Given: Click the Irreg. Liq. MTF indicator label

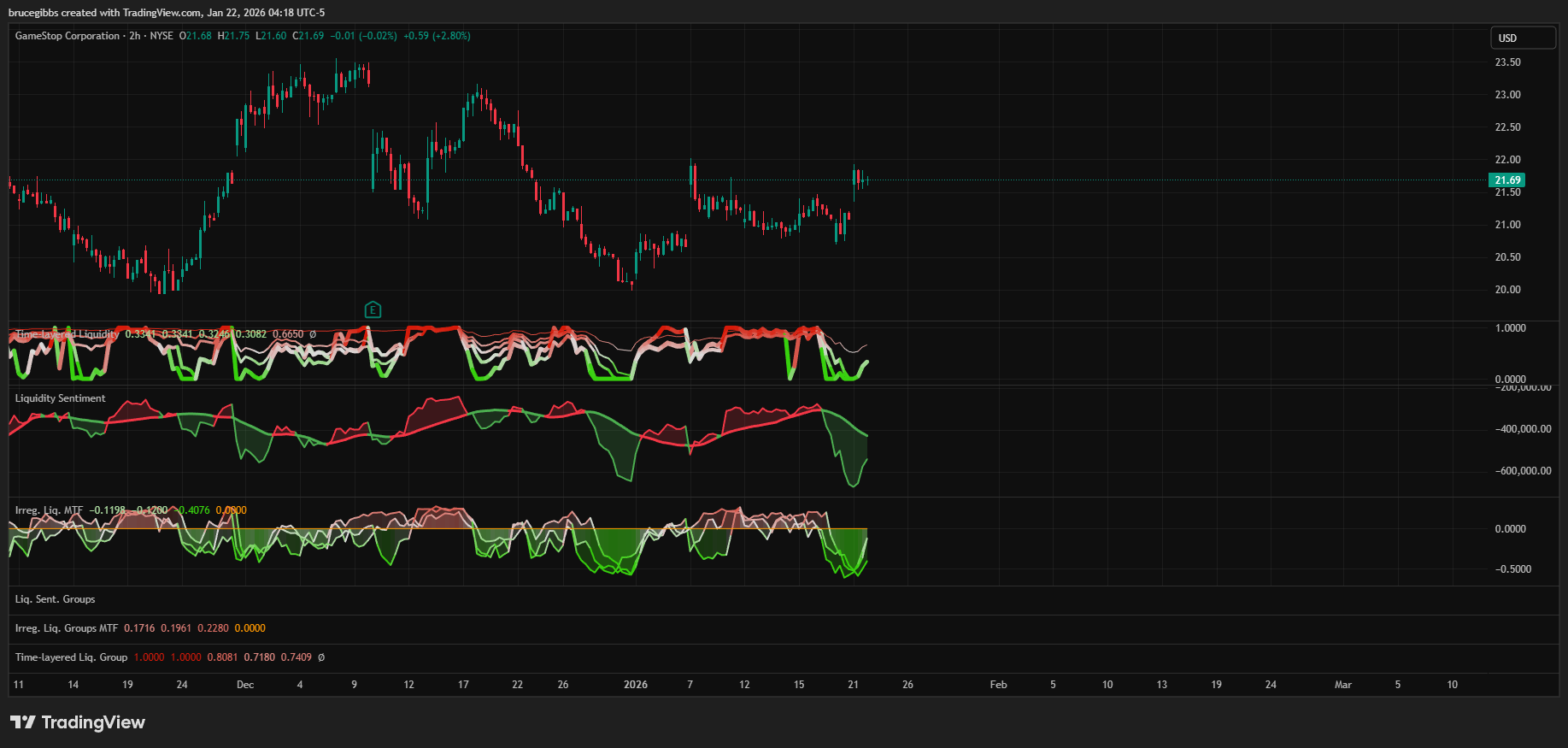Looking at the screenshot, I should [49, 510].
